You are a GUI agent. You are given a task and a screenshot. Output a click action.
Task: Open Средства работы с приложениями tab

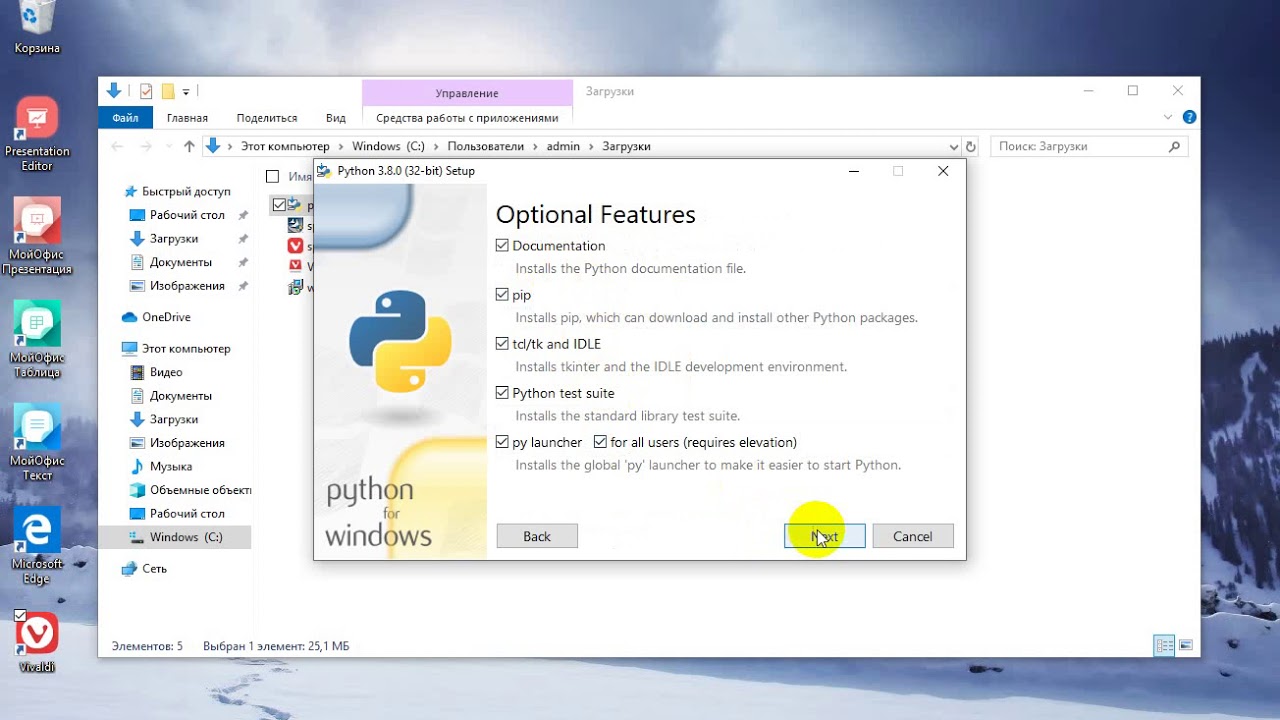pos(467,117)
